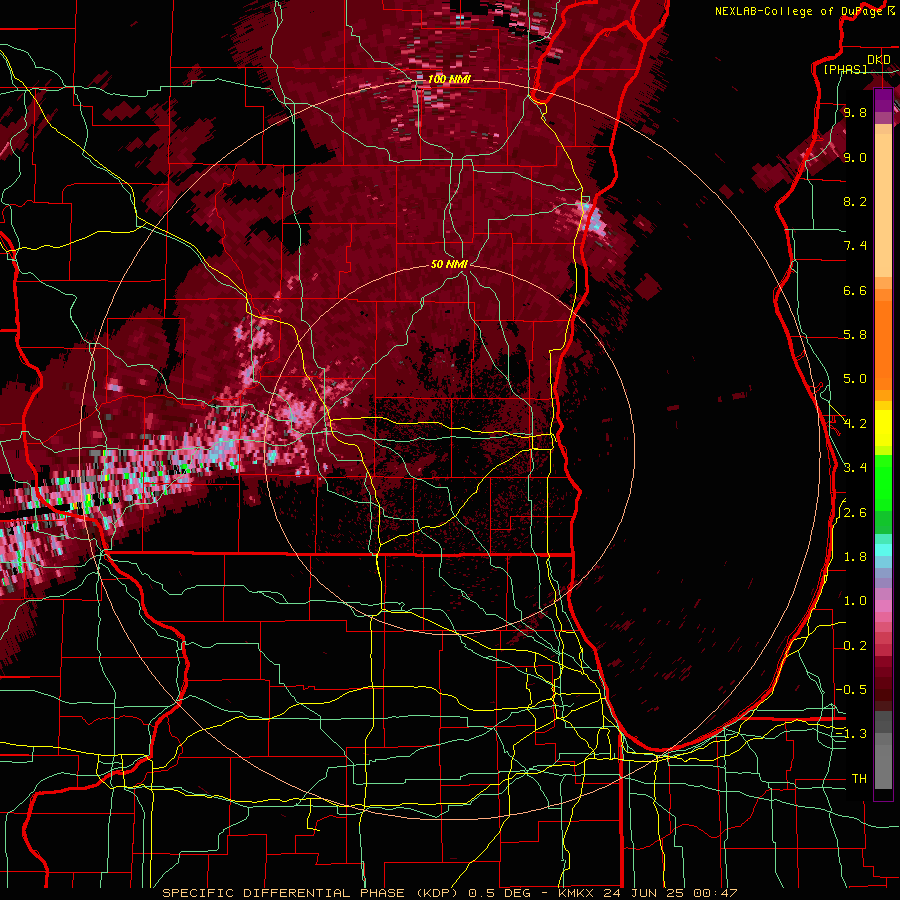The height and width of the screenshot is (900, 900).
Task: Click the 7.4 legend value
Action: coord(855,246)
